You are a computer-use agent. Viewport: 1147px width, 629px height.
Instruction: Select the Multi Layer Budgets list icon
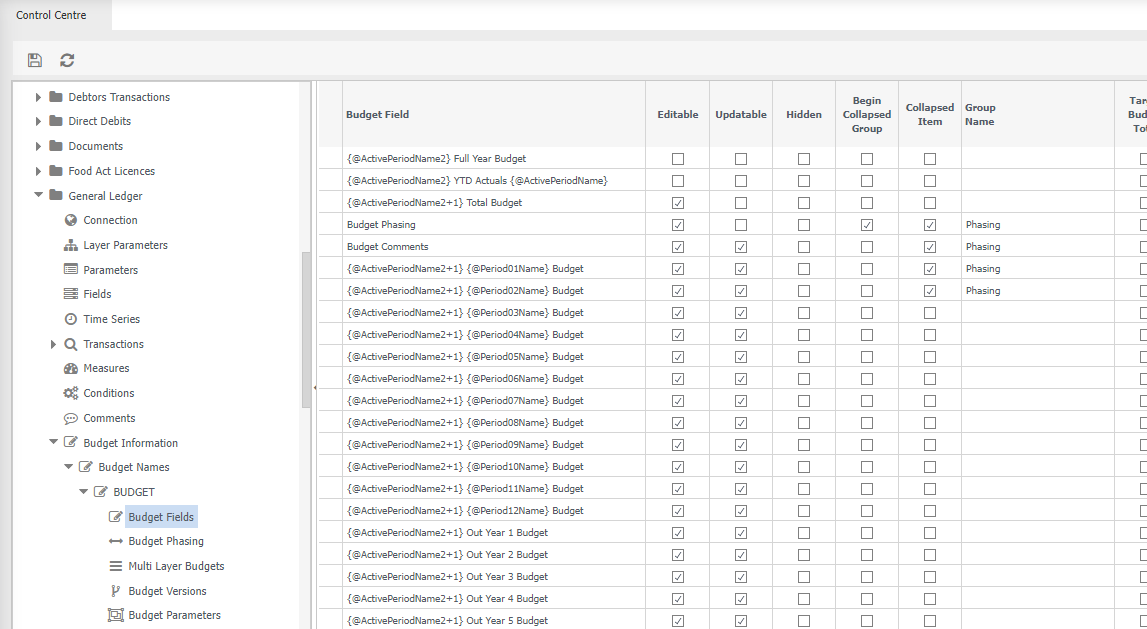coord(116,565)
